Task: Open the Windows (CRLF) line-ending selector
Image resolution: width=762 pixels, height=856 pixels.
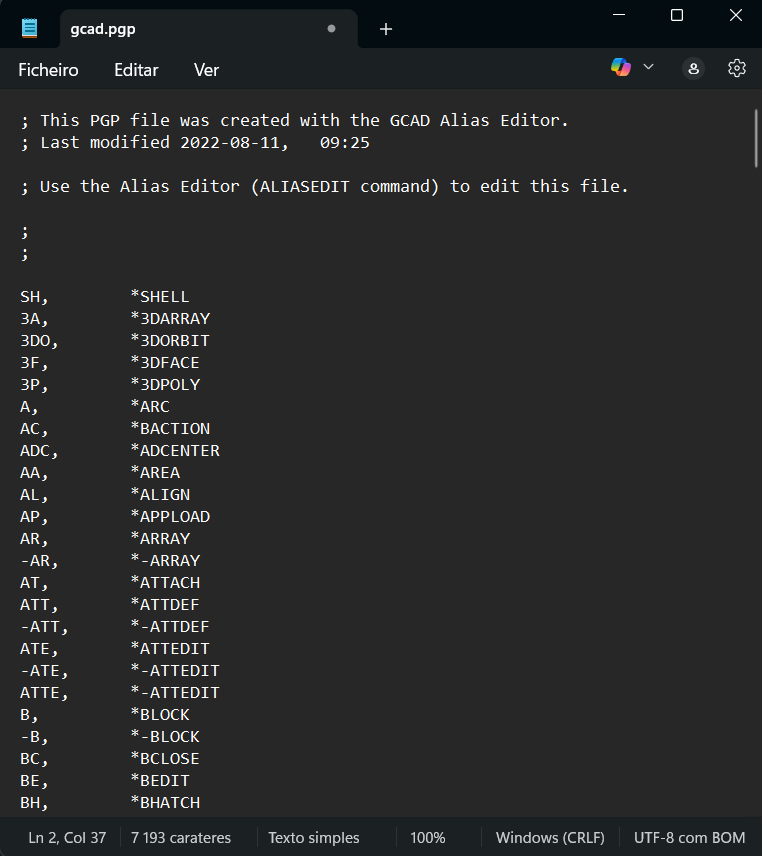Action: click(550, 837)
